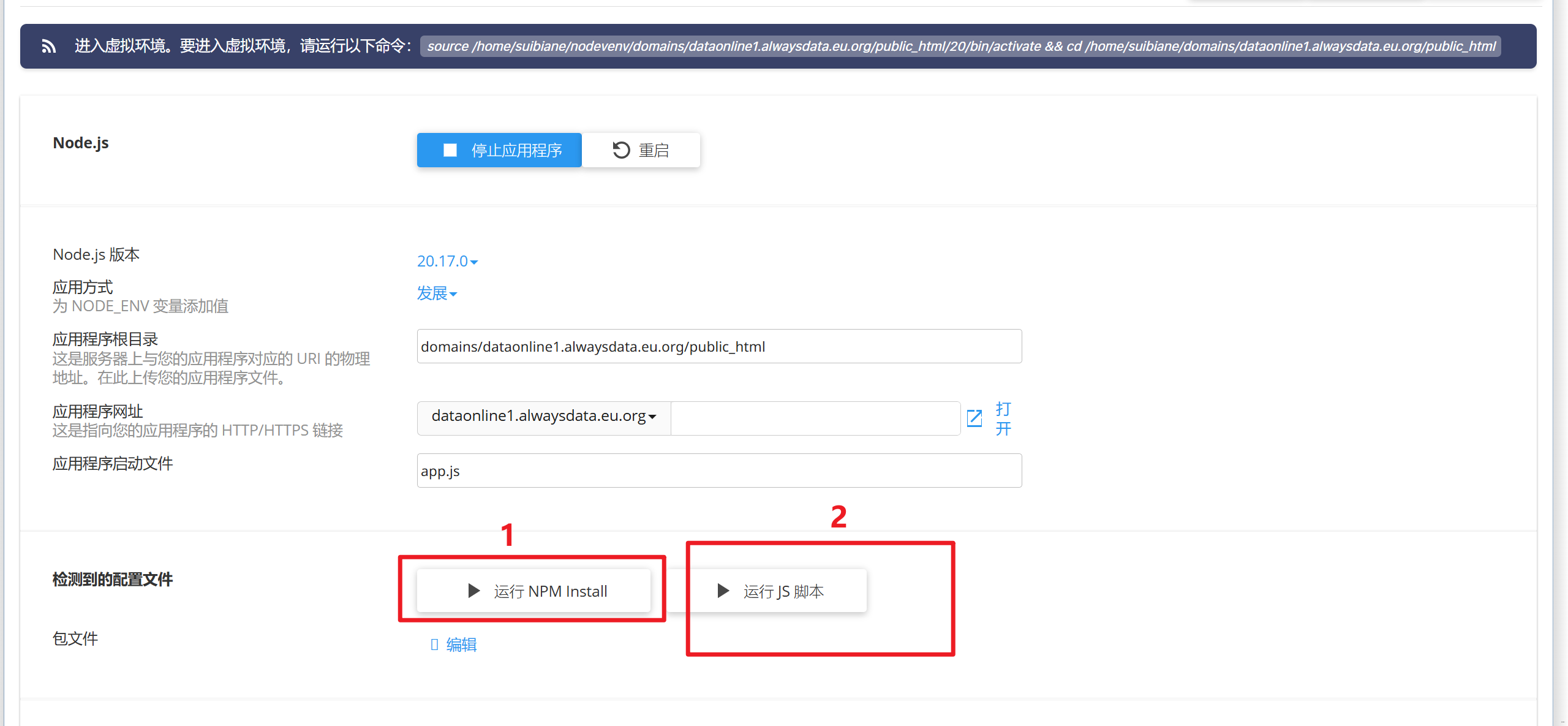1568x726 pixels.
Task: Click the 打开 open link
Action: [x=1003, y=418]
